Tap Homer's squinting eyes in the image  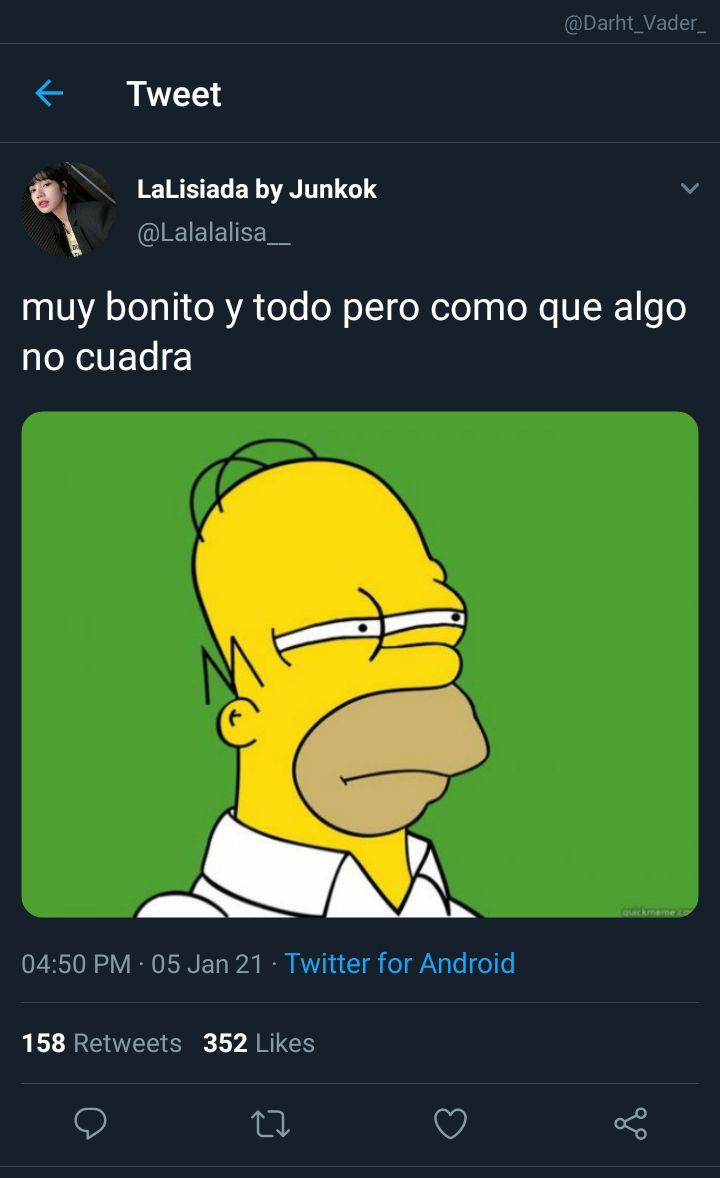point(370,627)
